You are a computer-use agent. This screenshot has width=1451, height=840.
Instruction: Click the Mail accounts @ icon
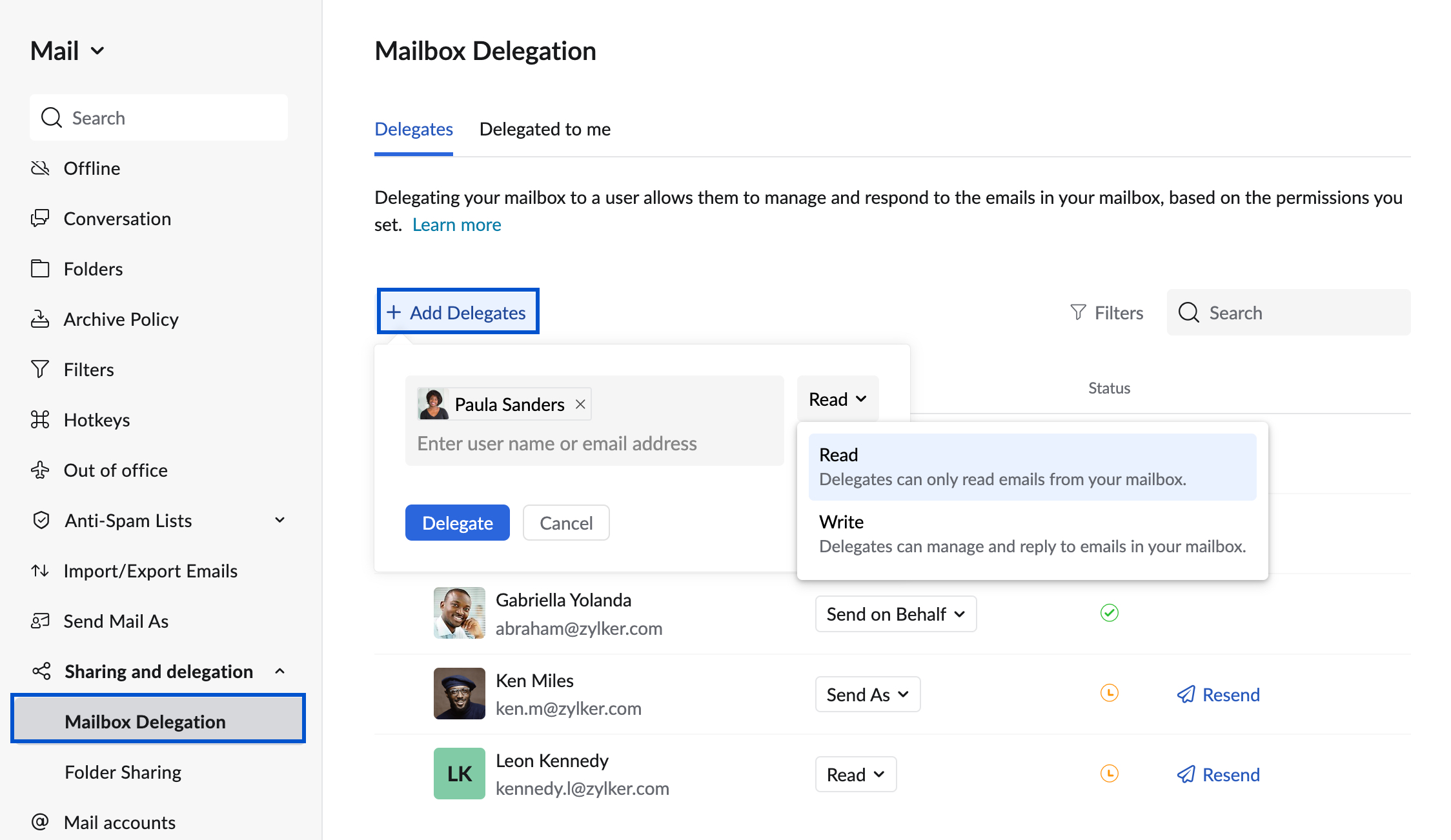[x=41, y=822]
